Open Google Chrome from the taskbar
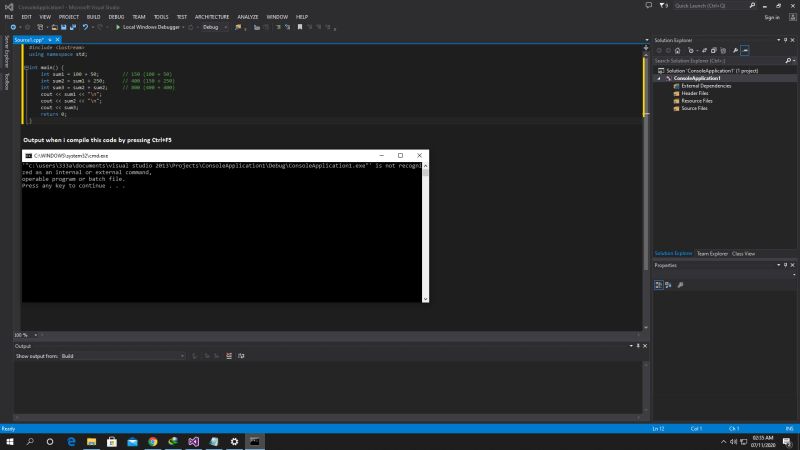800x450 pixels. tap(153, 441)
